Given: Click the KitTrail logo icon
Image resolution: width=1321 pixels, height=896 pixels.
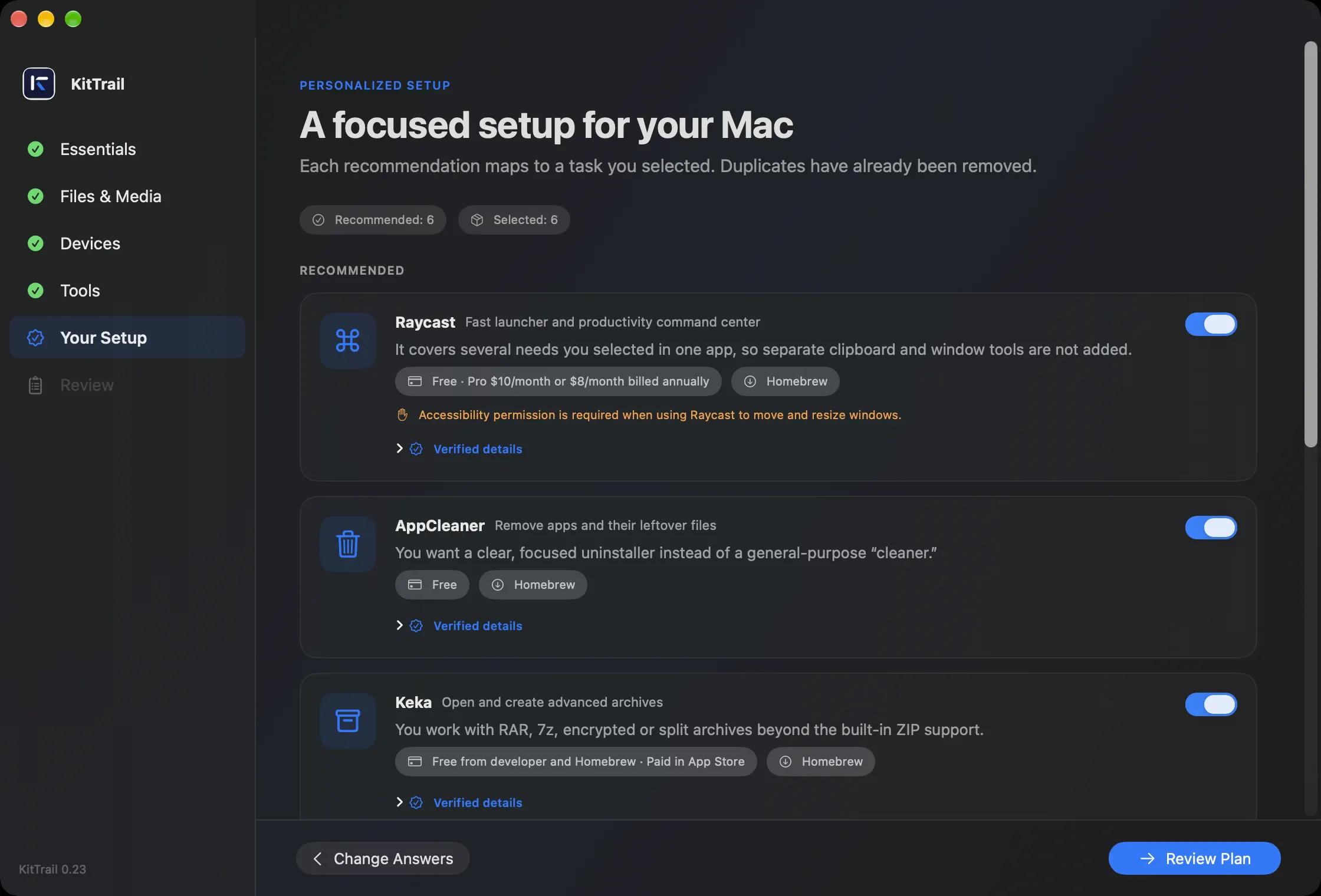Looking at the screenshot, I should coord(39,84).
